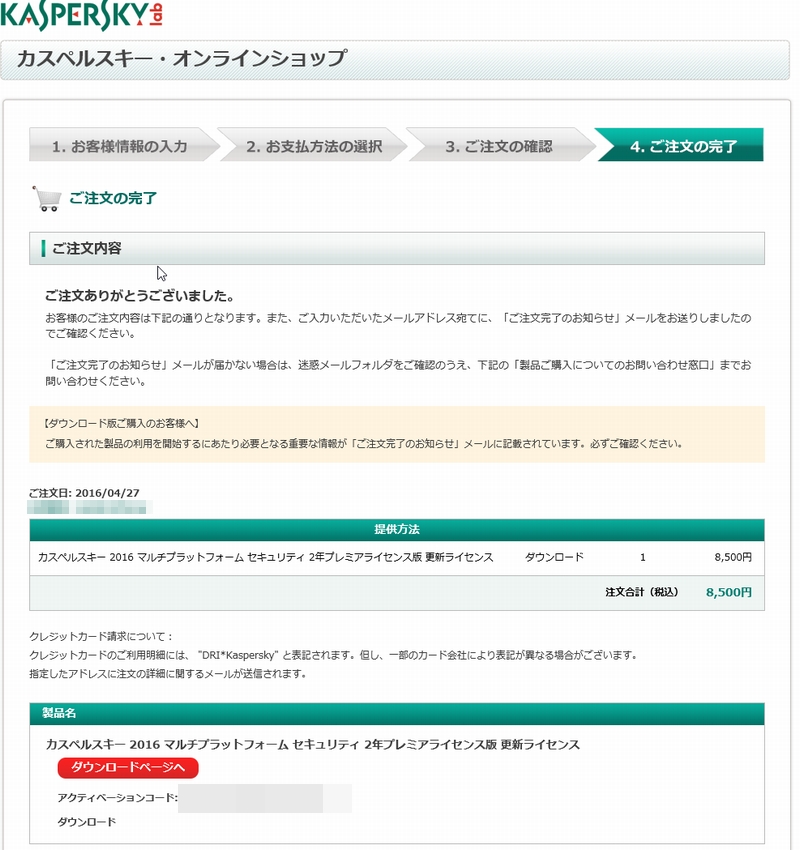Image resolution: width=800 pixels, height=850 pixels.
Task: Click the 提供方法 table header
Action: pyautogui.click(x=397, y=530)
